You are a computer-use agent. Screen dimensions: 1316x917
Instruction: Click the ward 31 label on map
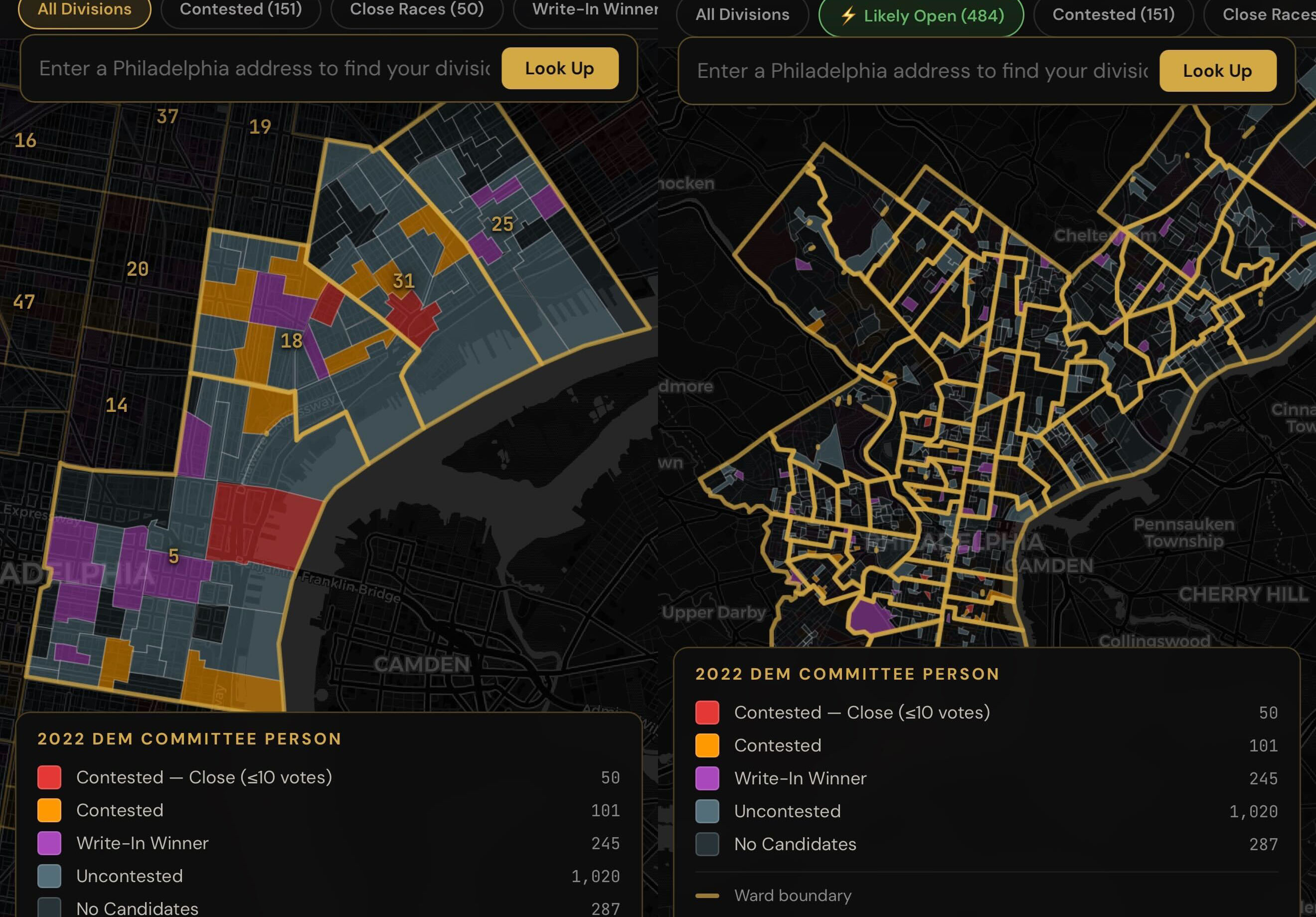403,281
